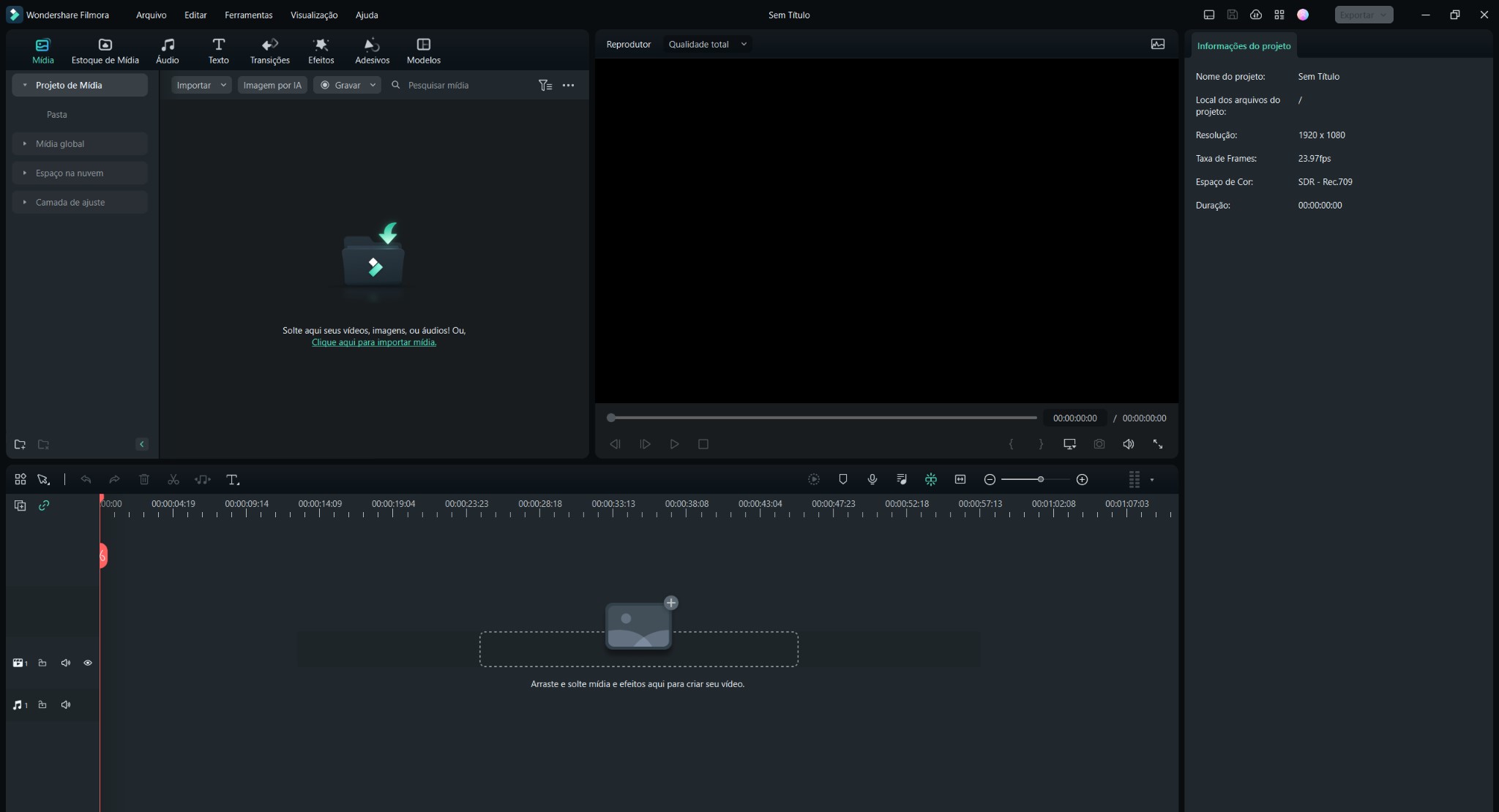Create a new folder in media panel
1499x812 pixels.
[20, 444]
